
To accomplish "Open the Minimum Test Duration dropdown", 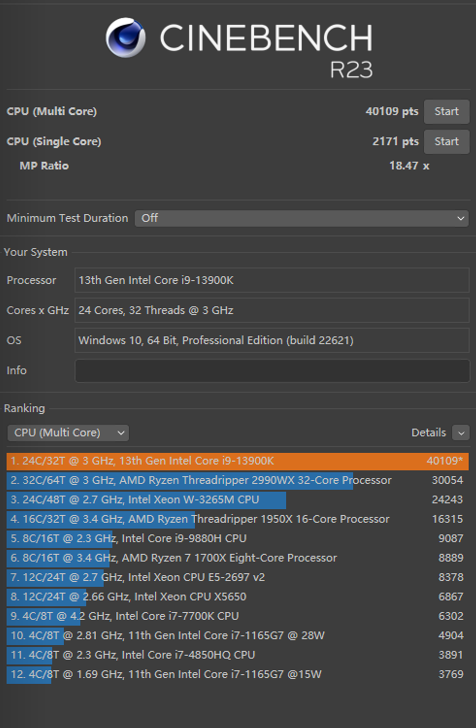I will pyautogui.click(x=302, y=218).
